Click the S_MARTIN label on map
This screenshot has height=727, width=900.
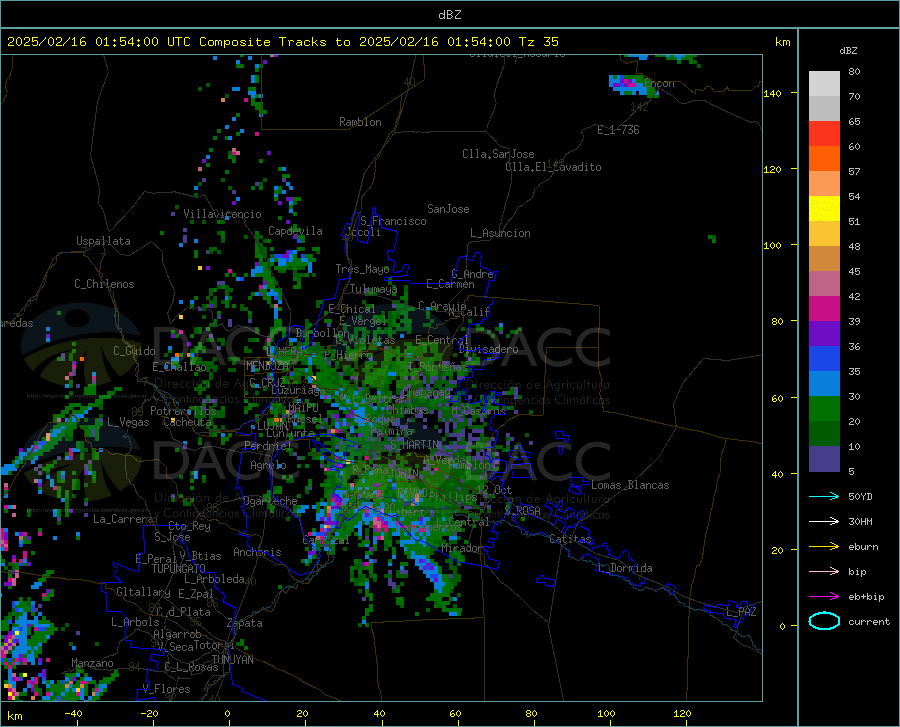click(x=415, y=445)
